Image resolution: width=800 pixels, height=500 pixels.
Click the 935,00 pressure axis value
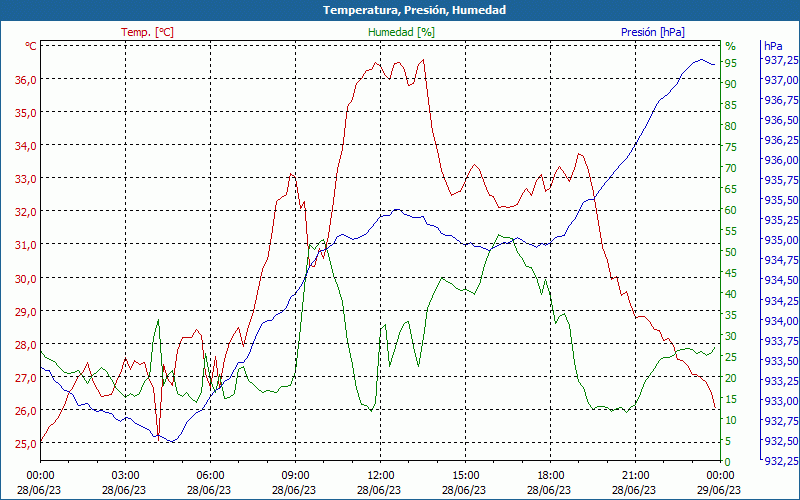(x=781, y=240)
